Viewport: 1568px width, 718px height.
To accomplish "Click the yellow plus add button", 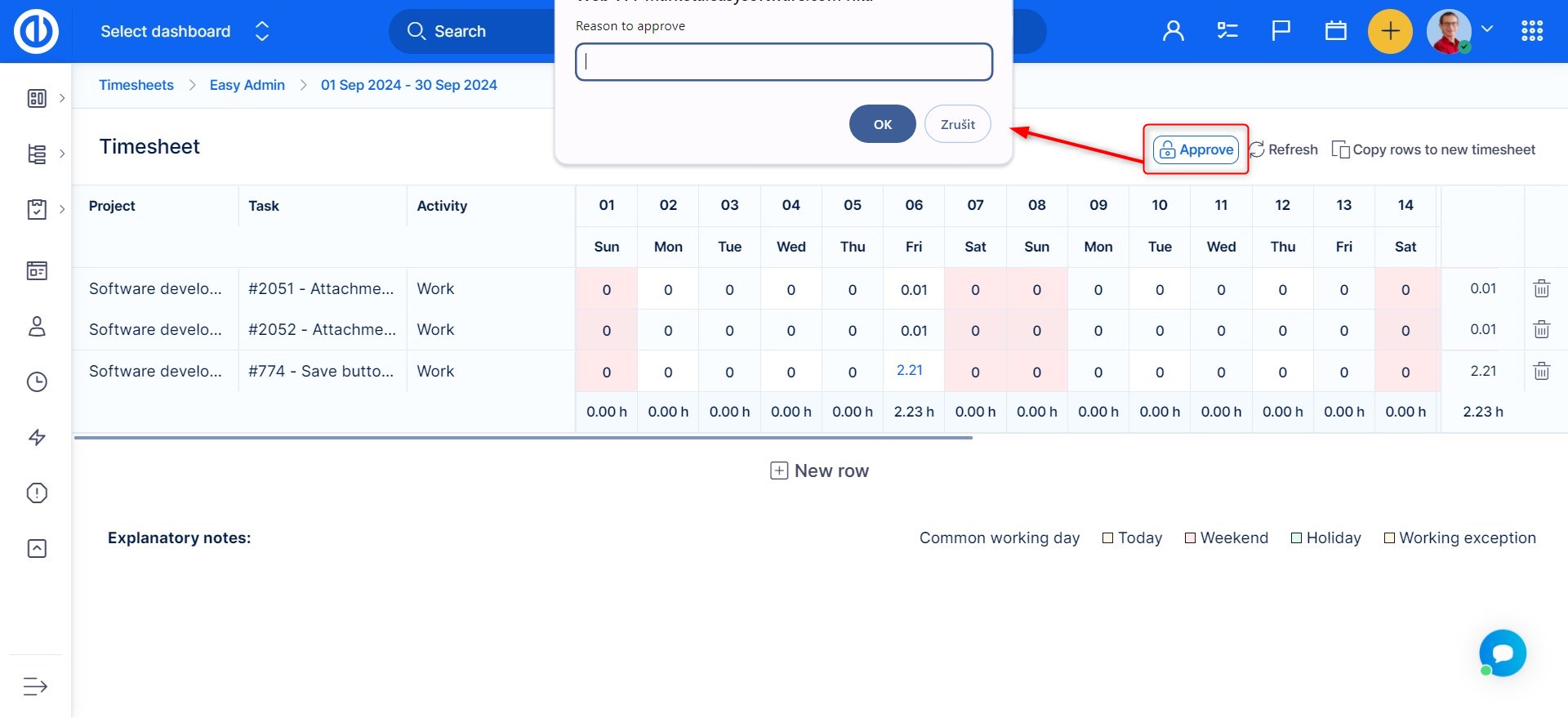I will pos(1389,32).
